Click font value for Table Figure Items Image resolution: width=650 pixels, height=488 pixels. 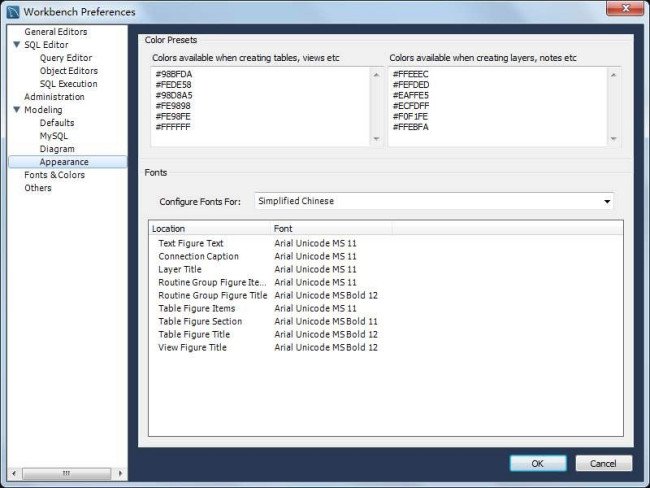coord(315,308)
